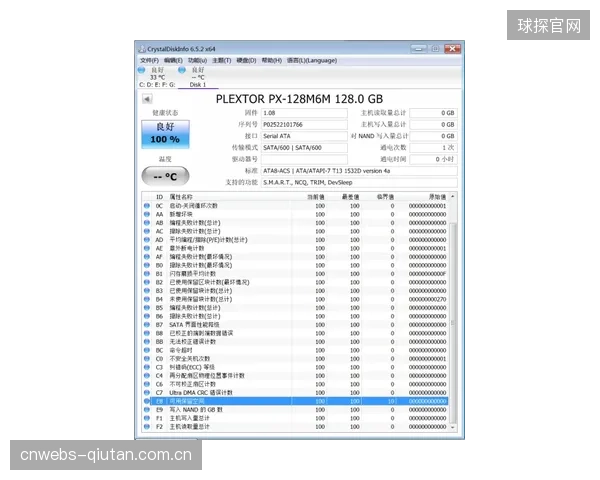This screenshot has width=600, height=480.
Task: Open the 文件(F) menu
Action: tap(149, 60)
